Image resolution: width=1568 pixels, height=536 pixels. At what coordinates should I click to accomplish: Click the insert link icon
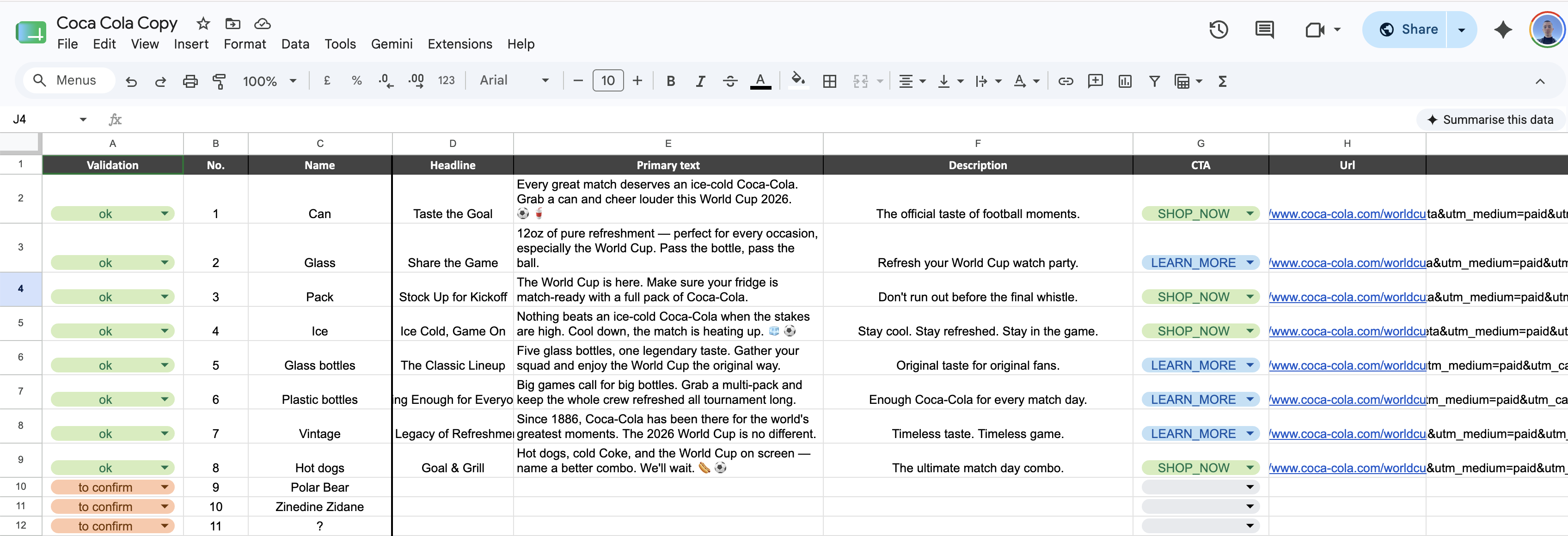tap(1065, 81)
